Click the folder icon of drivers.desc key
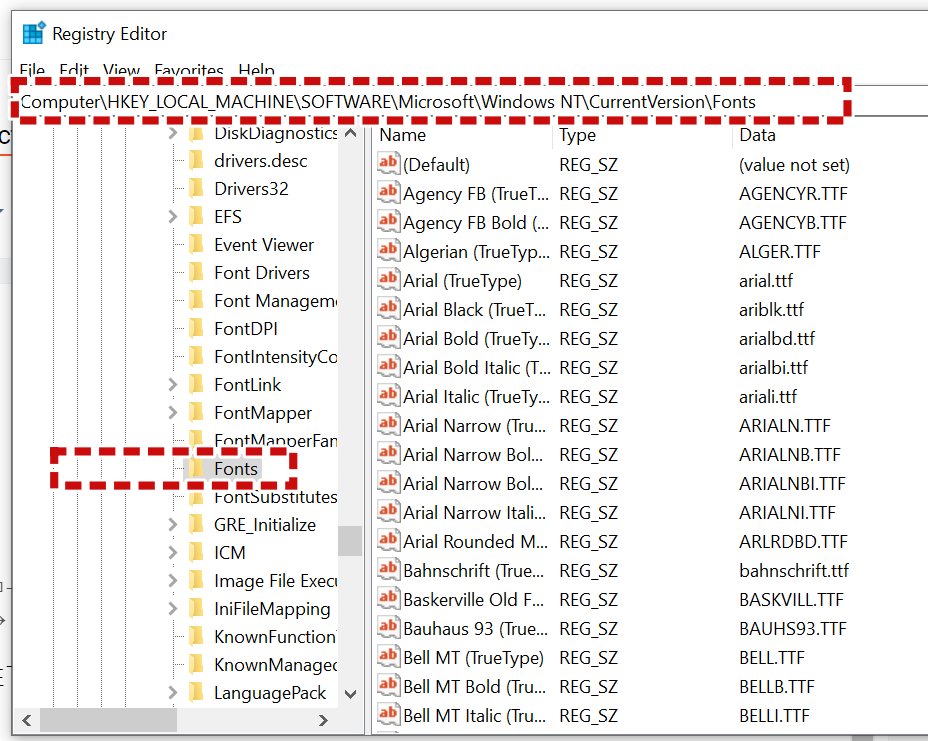928x741 pixels. 196,160
